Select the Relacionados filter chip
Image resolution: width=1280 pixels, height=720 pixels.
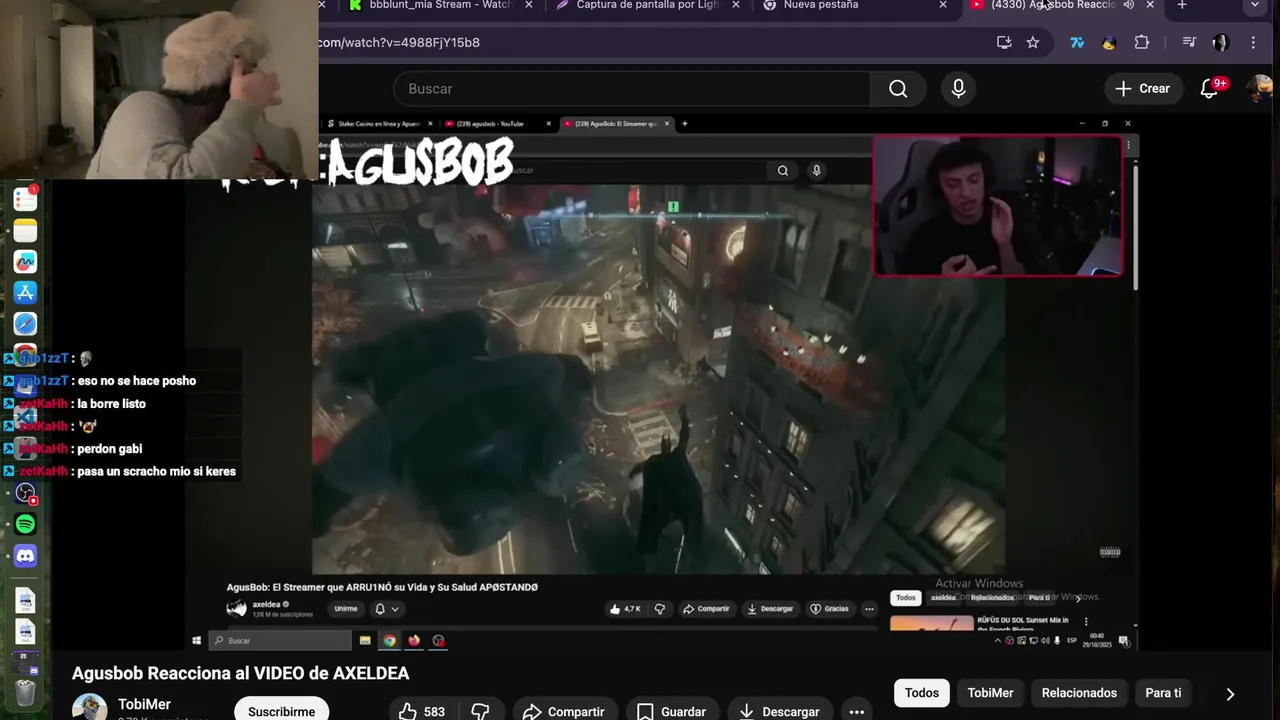click(1079, 693)
